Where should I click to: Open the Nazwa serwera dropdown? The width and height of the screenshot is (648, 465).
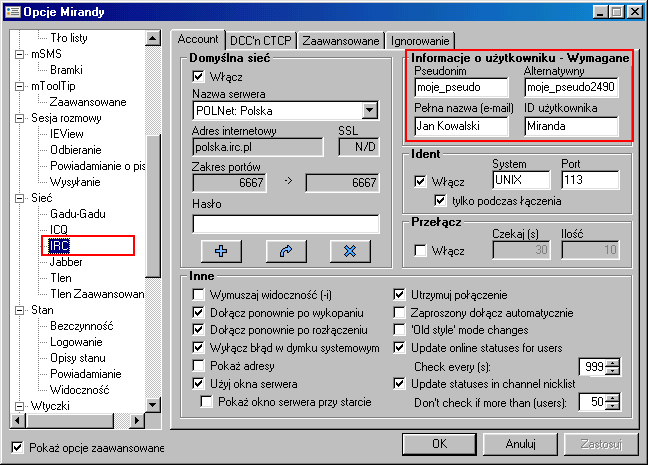tap(369, 110)
